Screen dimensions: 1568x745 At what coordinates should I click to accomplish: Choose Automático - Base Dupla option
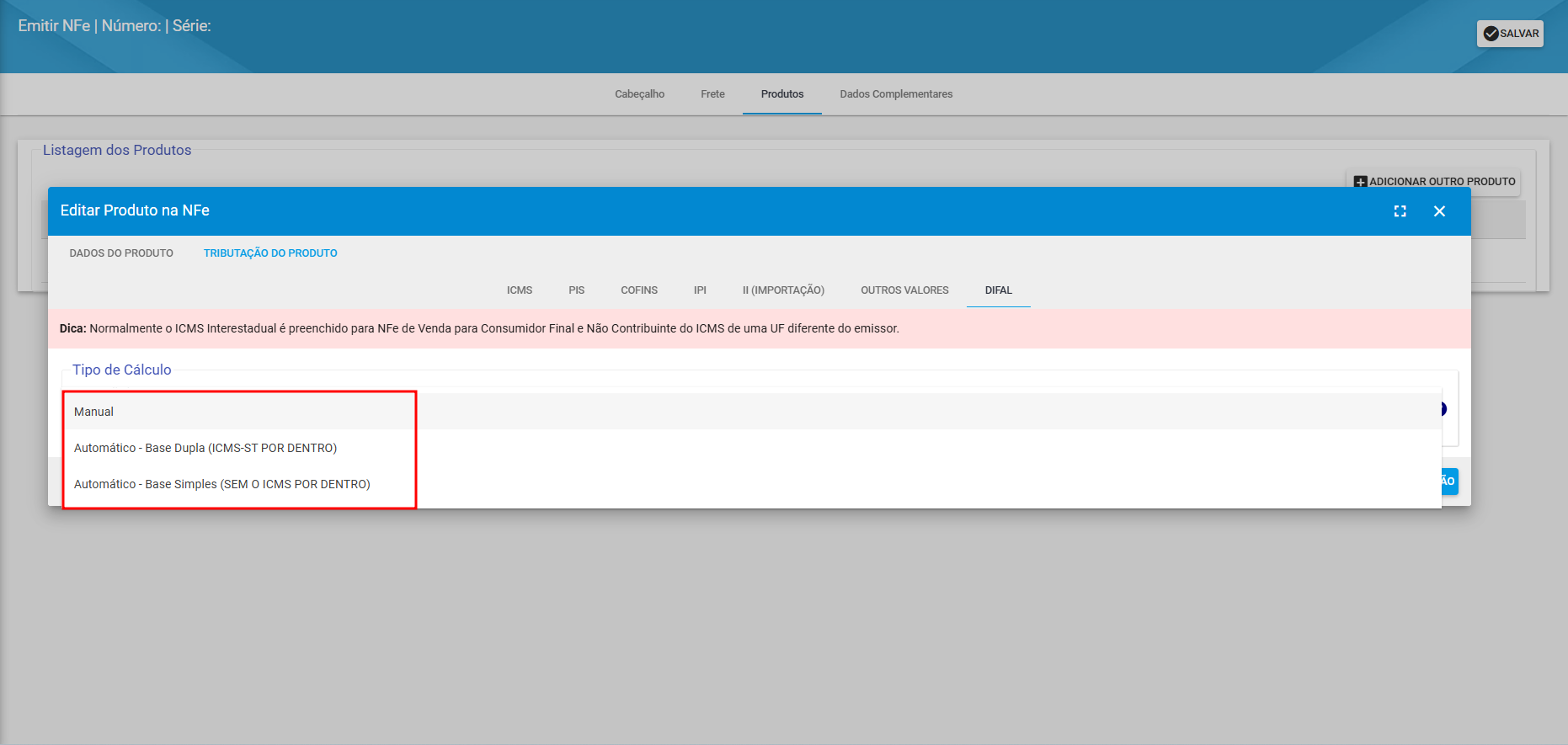(x=752, y=448)
